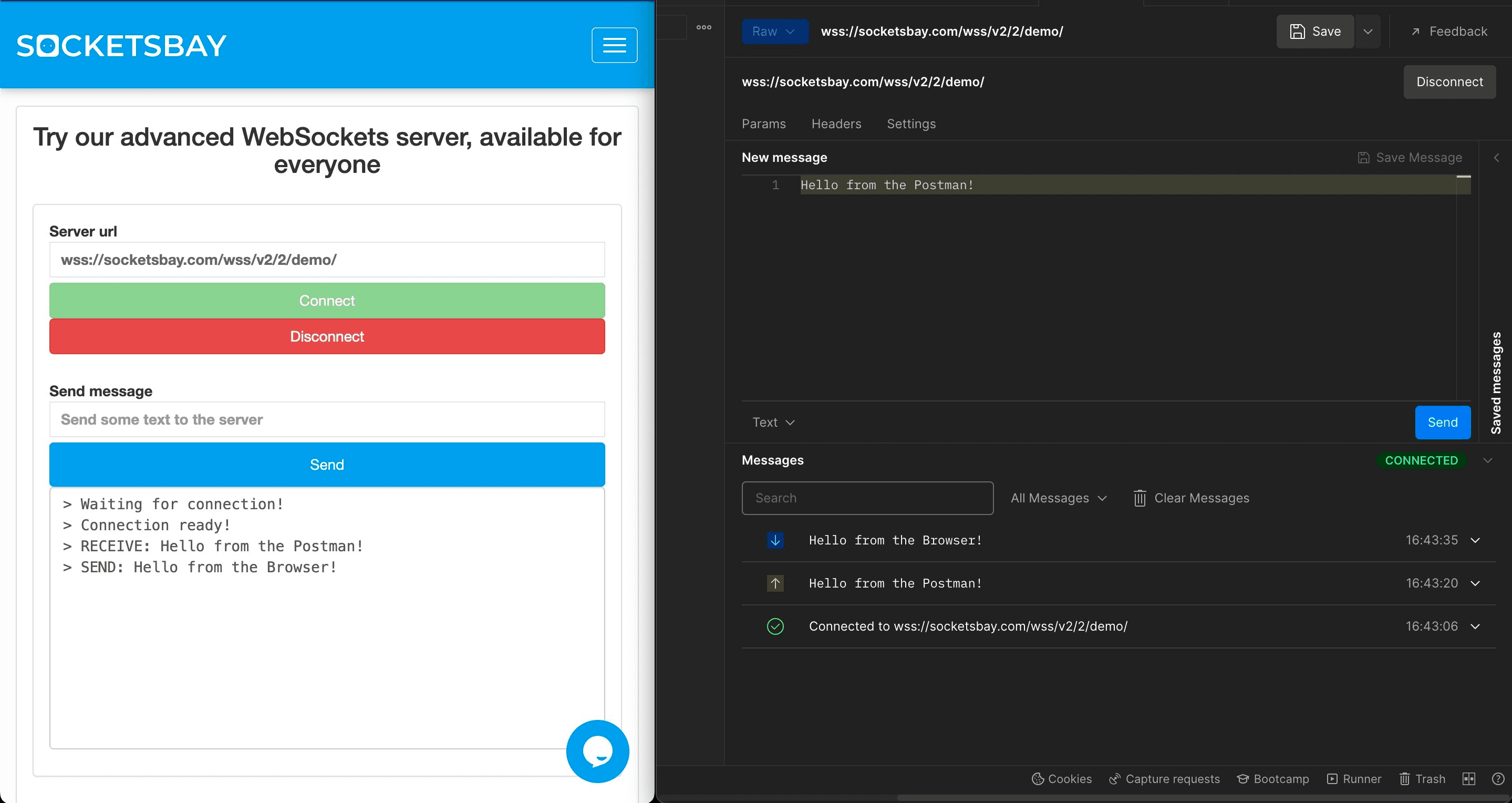This screenshot has width=1512, height=803.
Task: Switch to the Params tab
Action: pos(764,124)
